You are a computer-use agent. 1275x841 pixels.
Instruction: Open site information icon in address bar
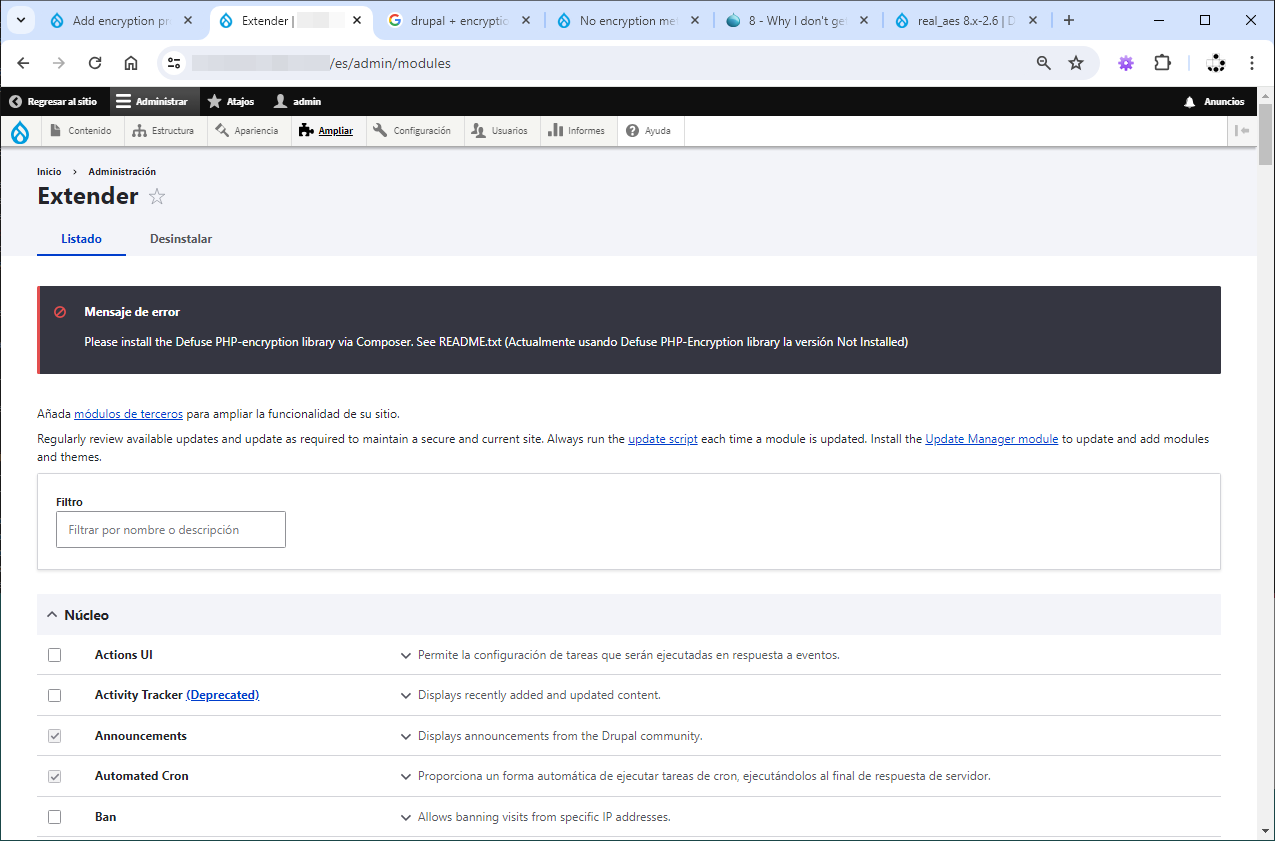[174, 63]
